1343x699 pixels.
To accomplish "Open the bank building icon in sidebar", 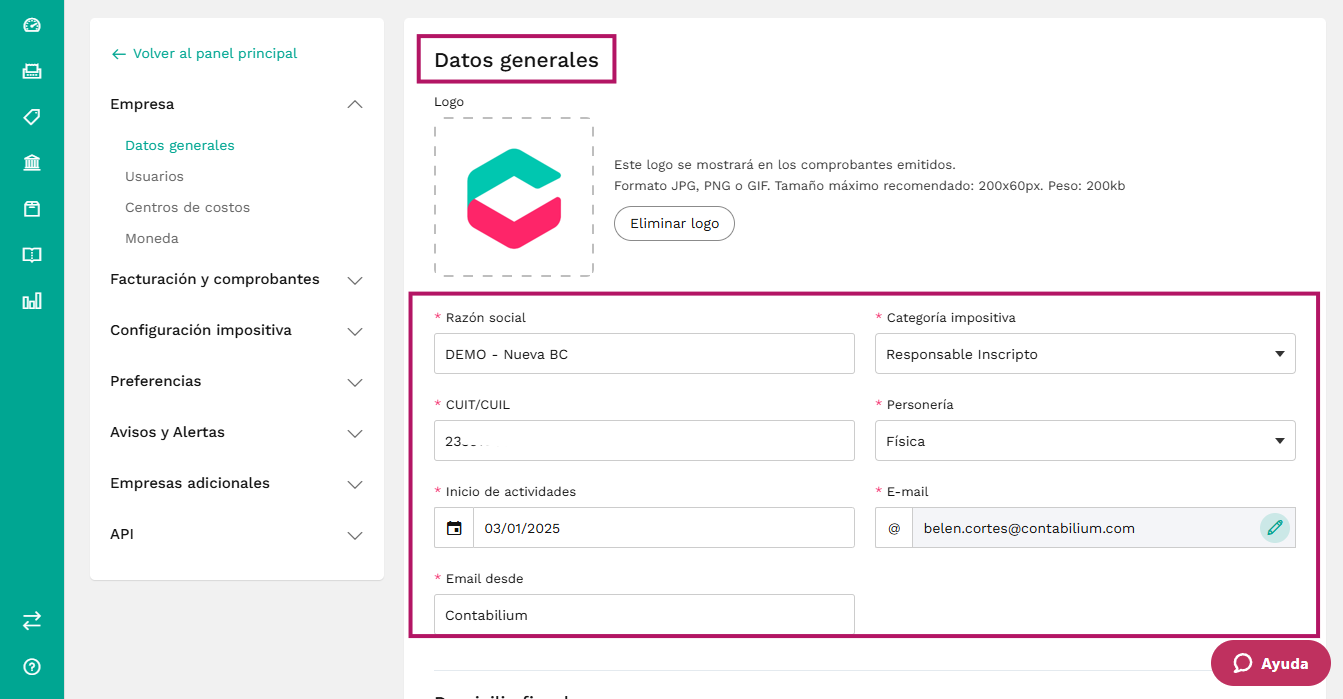I will (x=32, y=163).
